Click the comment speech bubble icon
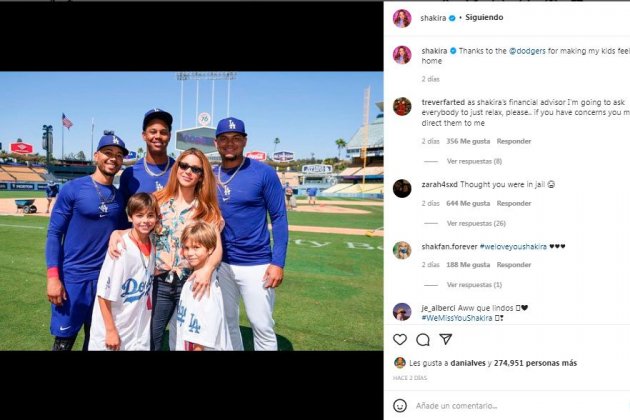This screenshot has height=420, width=630. [x=423, y=339]
